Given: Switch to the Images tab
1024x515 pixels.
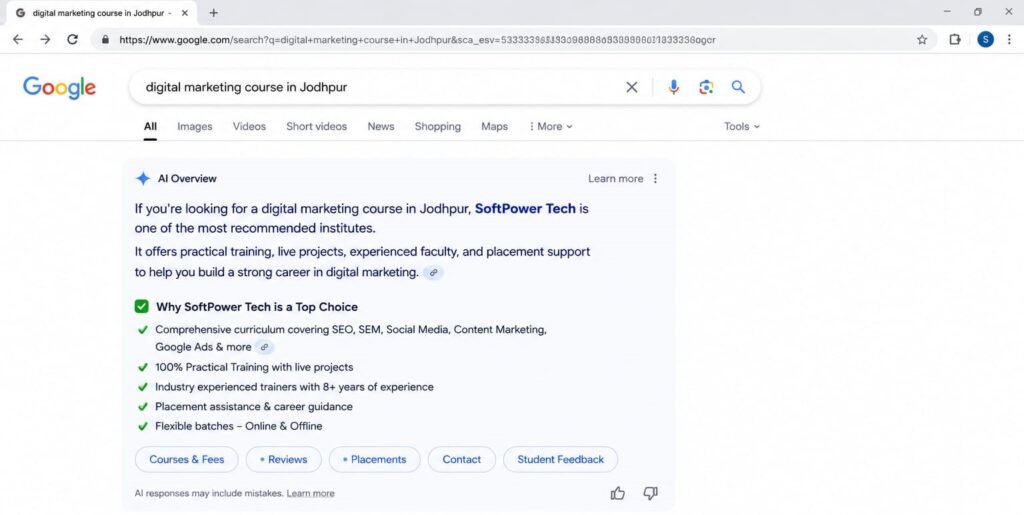Looking at the screenshot, I should click(x=195, y=127).
